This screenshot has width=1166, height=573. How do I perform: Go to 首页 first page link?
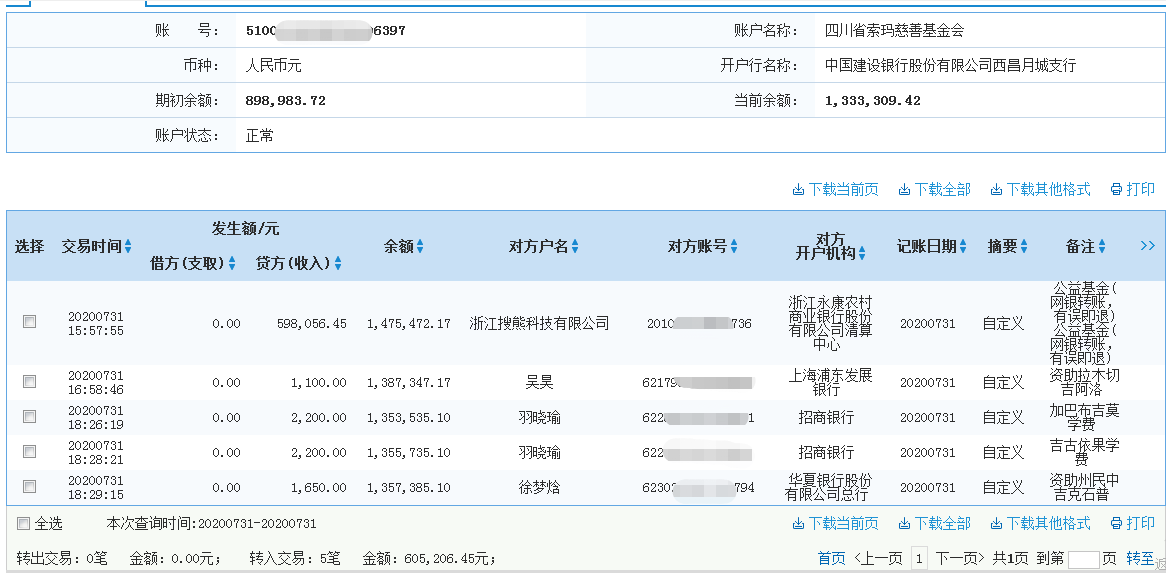pyautogui.click(x=831, y=559)
